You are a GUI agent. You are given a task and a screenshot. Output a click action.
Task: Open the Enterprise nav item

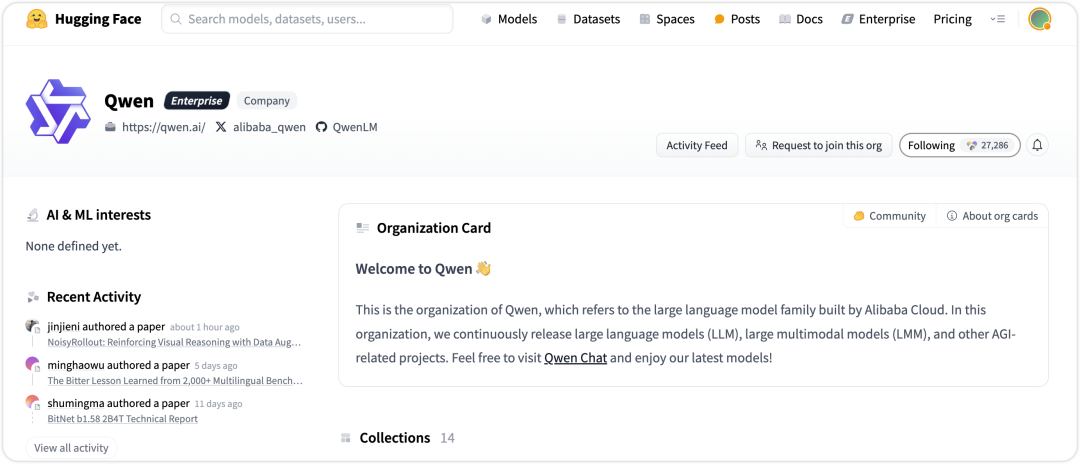[878, 19]
